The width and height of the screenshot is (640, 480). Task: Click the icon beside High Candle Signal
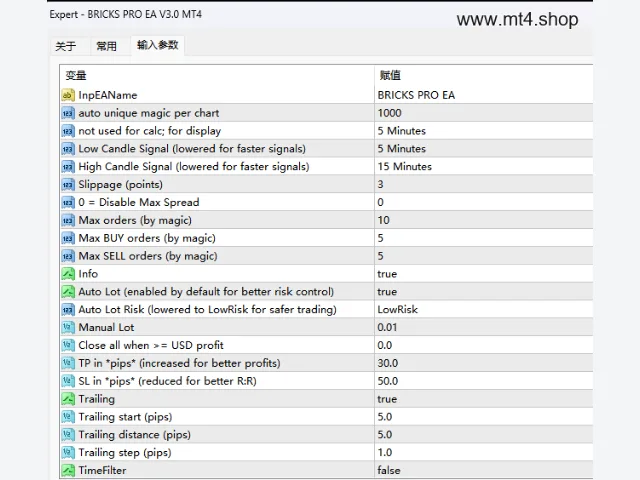pyautogui.click(x=68, y=167)
